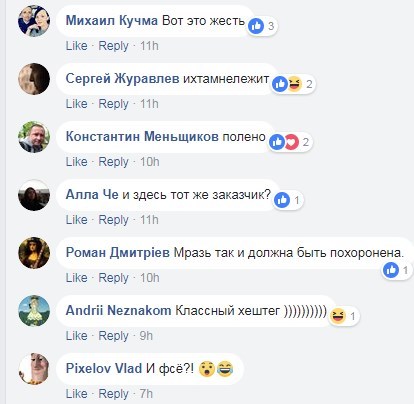Screen dimensions: 414x404
Task: Open Pixelov Vlad's avatar thumbnail
Action: (x=34, y=369)
